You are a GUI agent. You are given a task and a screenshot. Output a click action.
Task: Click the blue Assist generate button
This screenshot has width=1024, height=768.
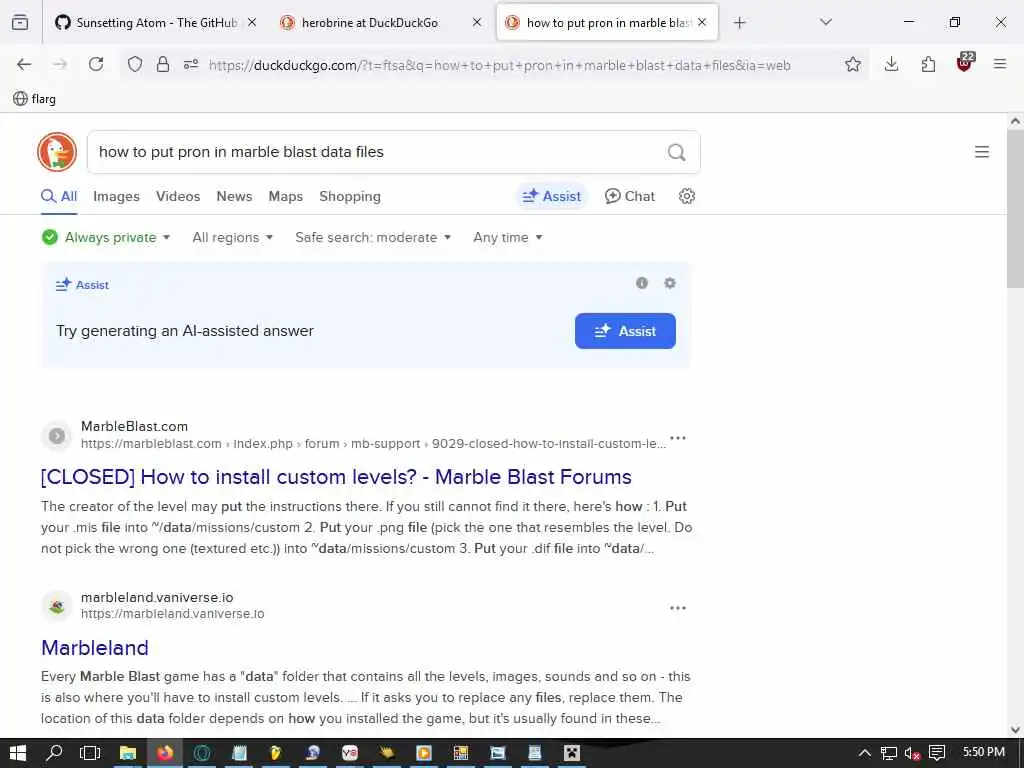[x=625, y=331]
